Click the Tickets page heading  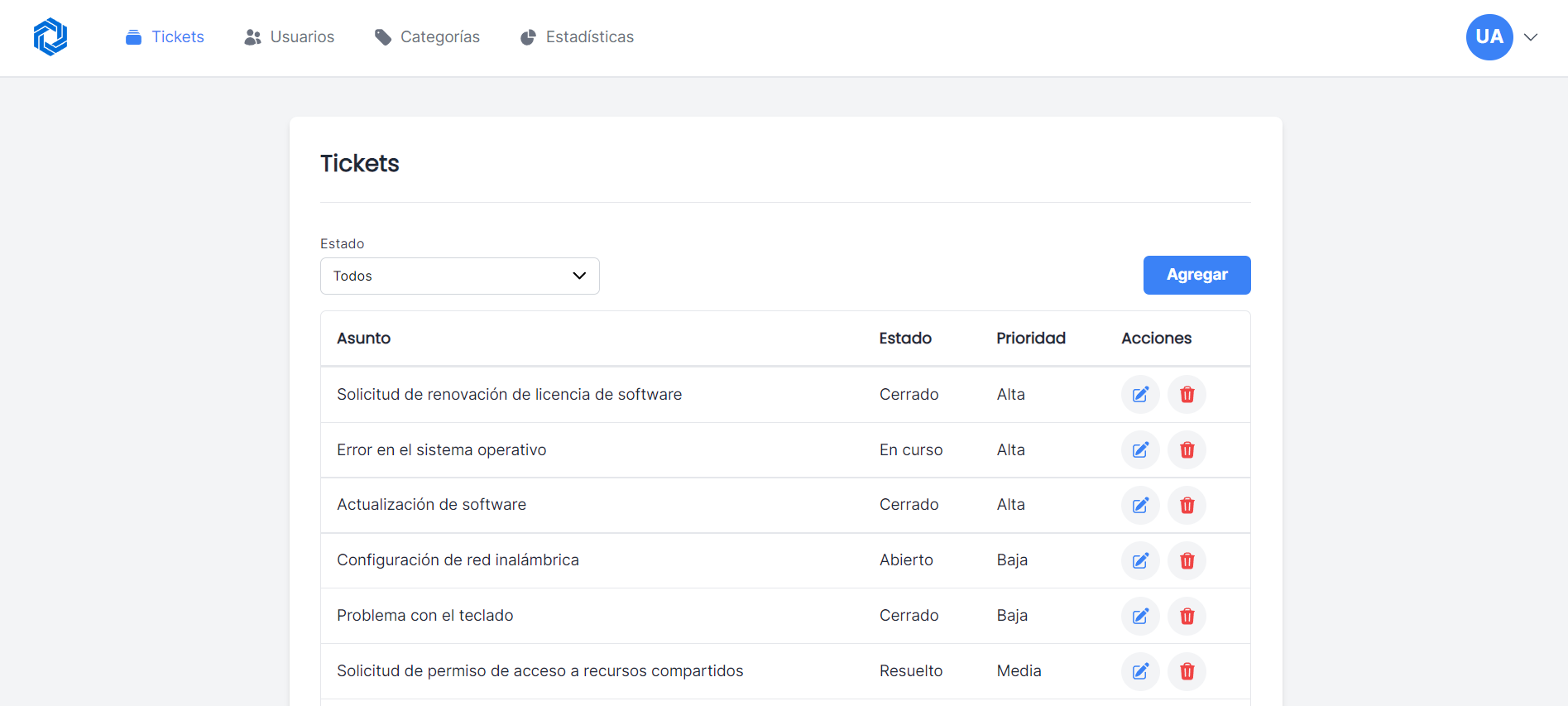pos(360,164)
